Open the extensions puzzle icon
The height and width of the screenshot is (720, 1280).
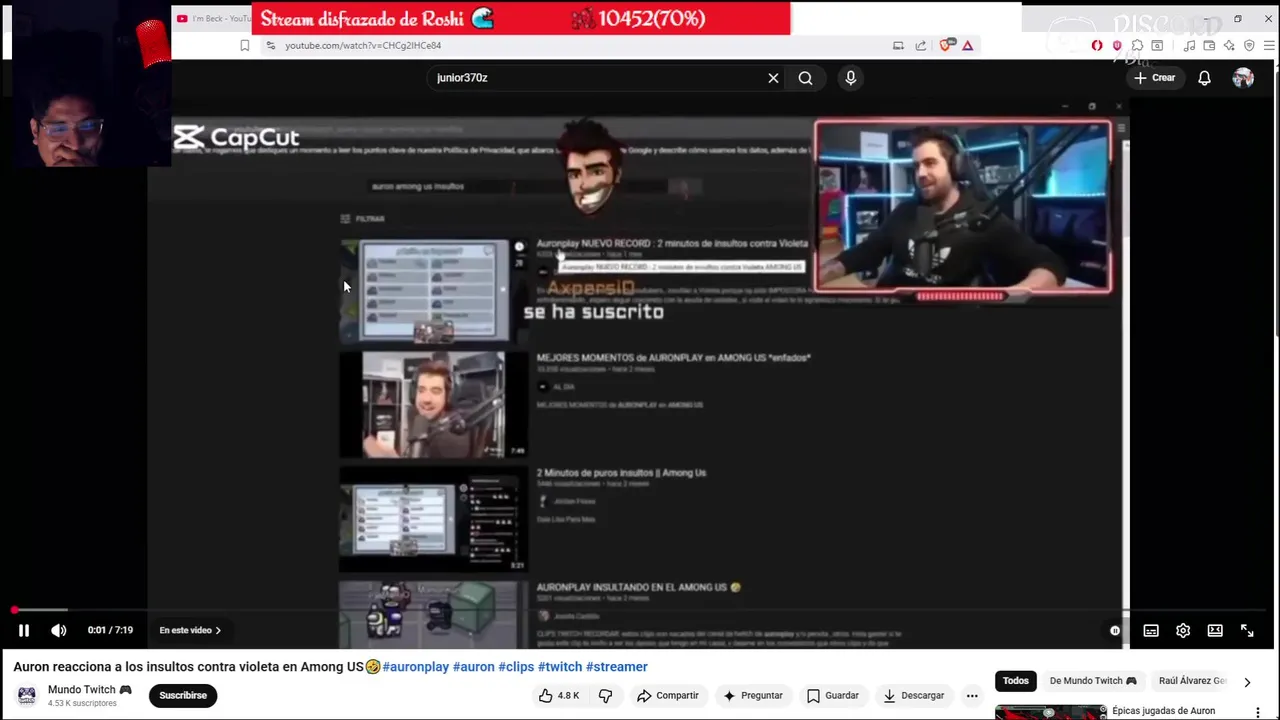click(x=1137, y=45)
